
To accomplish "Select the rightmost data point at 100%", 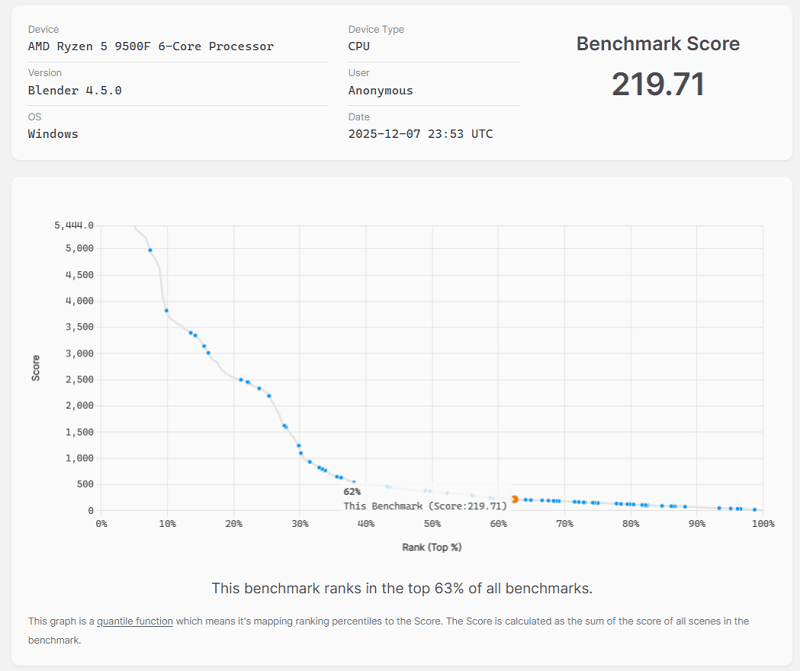I will [755, 509].
